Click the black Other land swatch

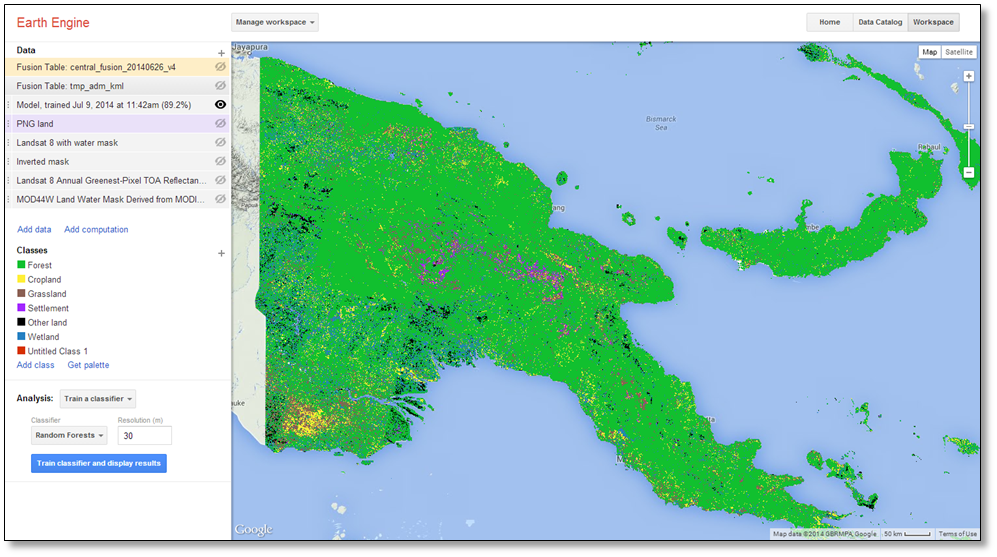click(x=21, y=322)
